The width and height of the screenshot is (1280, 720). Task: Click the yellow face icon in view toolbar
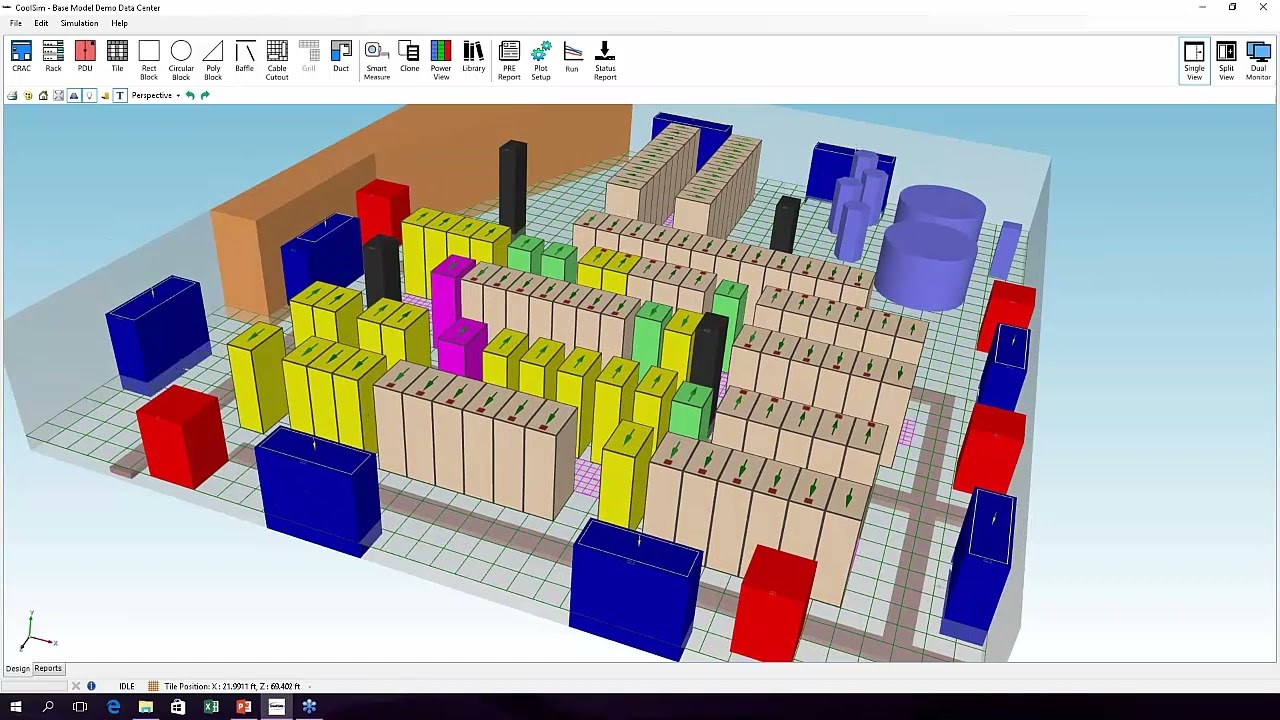click(28, 95)
